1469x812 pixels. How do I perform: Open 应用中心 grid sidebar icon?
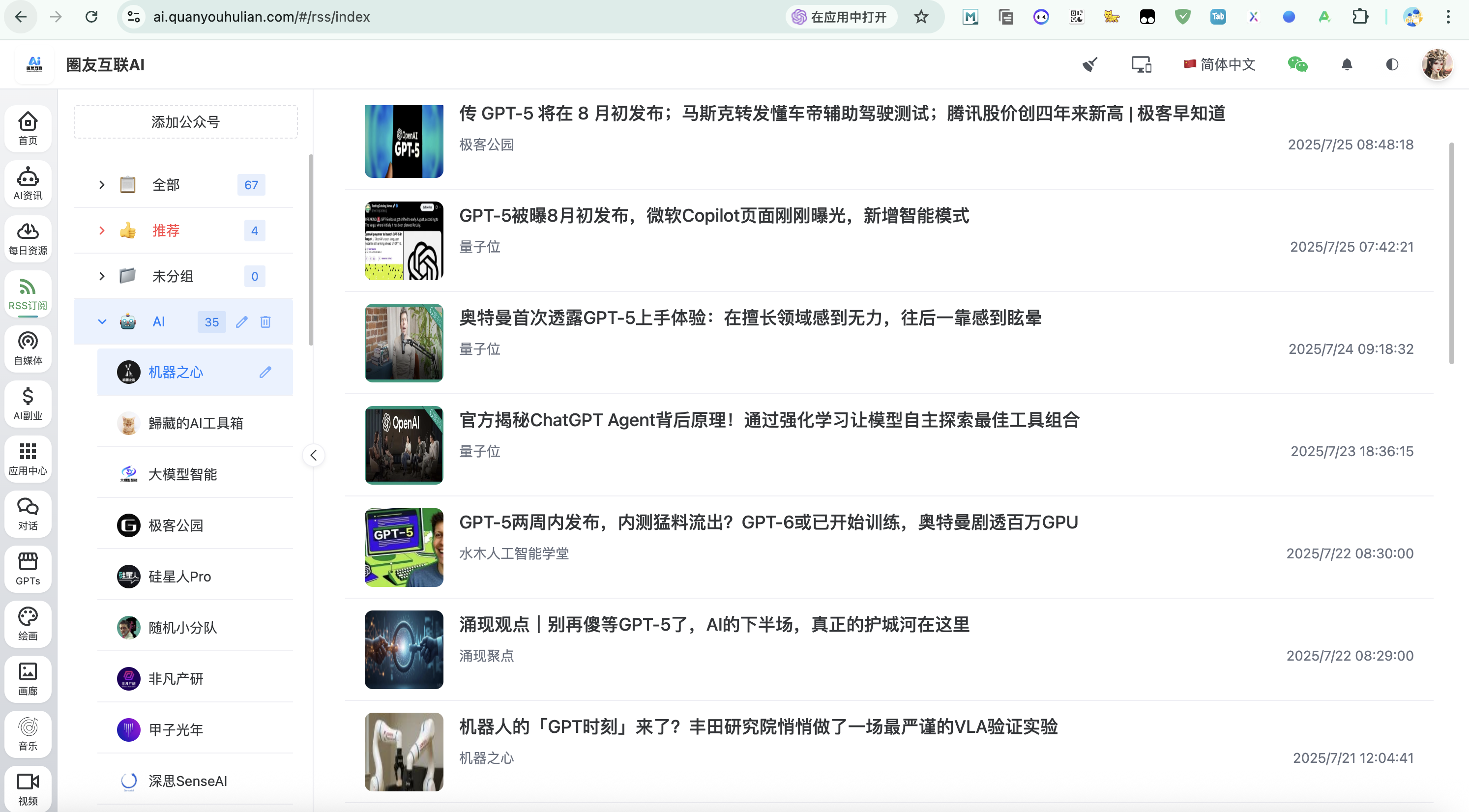[x=28, y=459]
